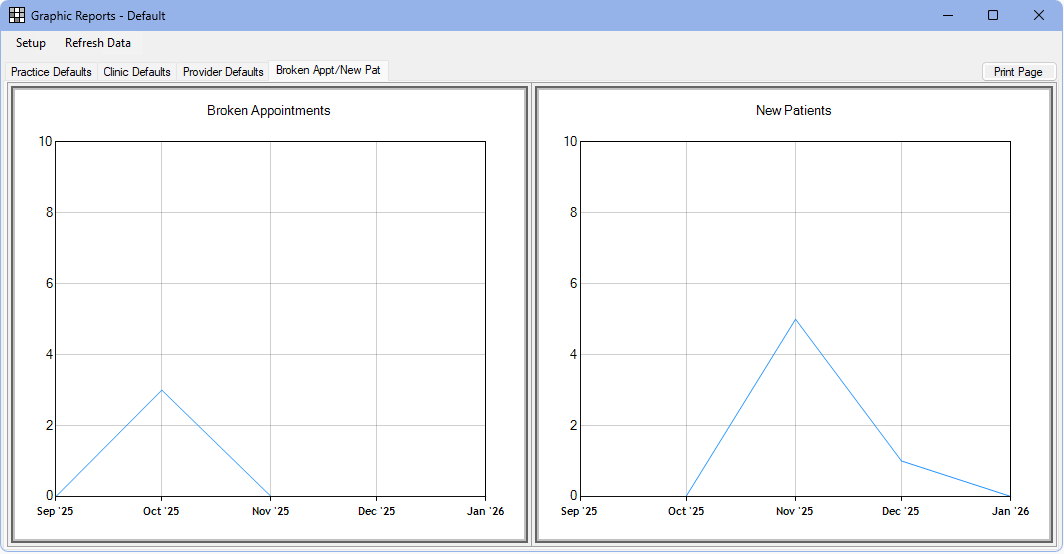Image resolution: width=1064 pixels, height=554 pixels.
Task: Minimize the Graphic Reports window
Action: pyautogui.click(x=947, y=15)
